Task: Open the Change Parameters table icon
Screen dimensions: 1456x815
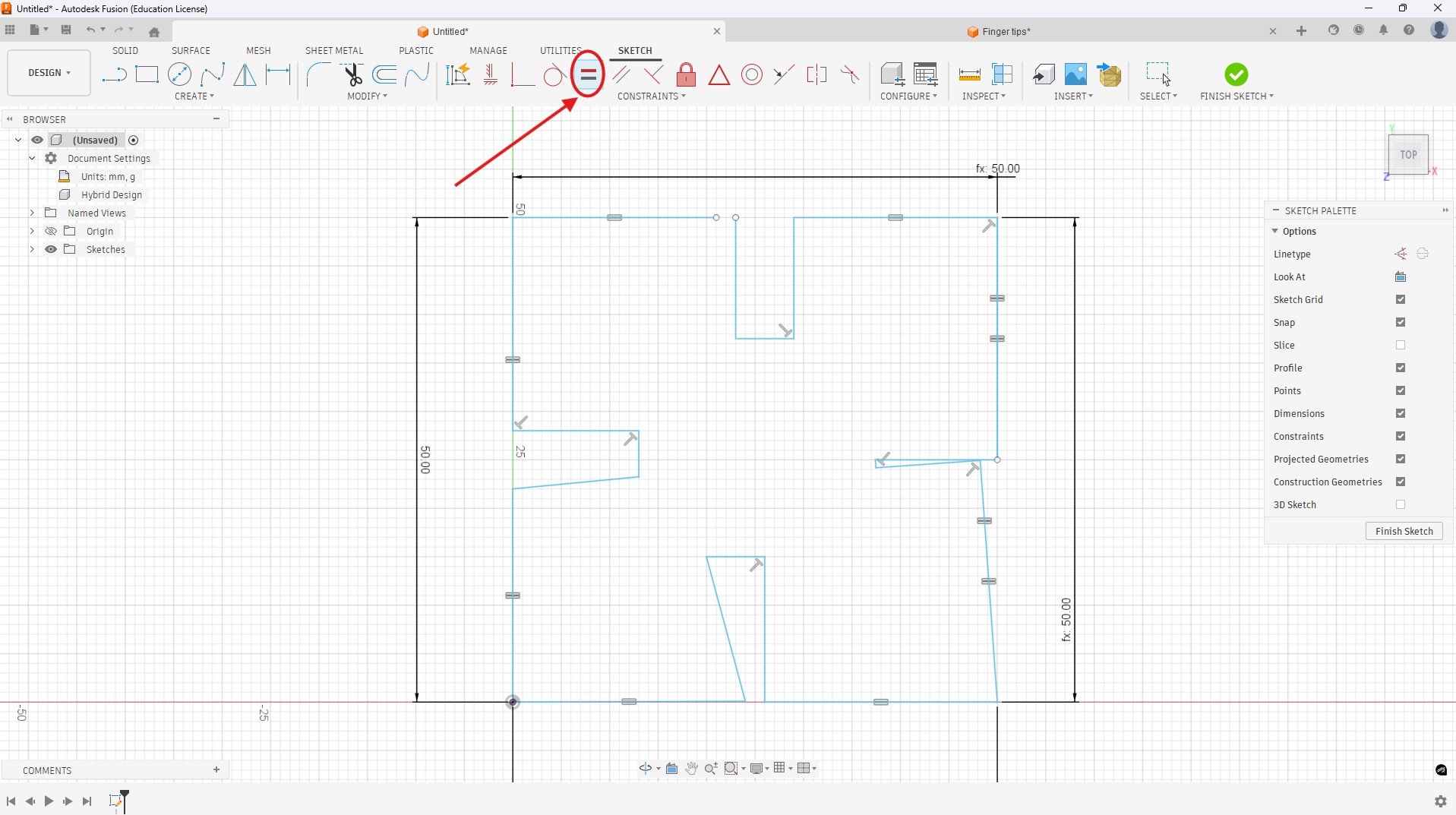Action: click(926, 74)
